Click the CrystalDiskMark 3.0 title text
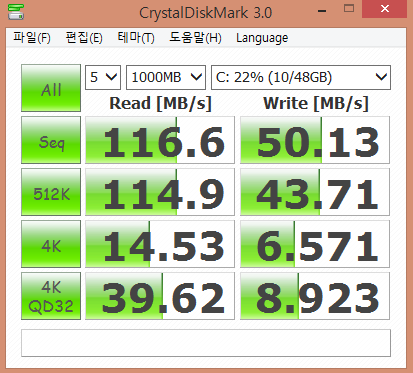413x373 pixels. click(x=206, y=13)
